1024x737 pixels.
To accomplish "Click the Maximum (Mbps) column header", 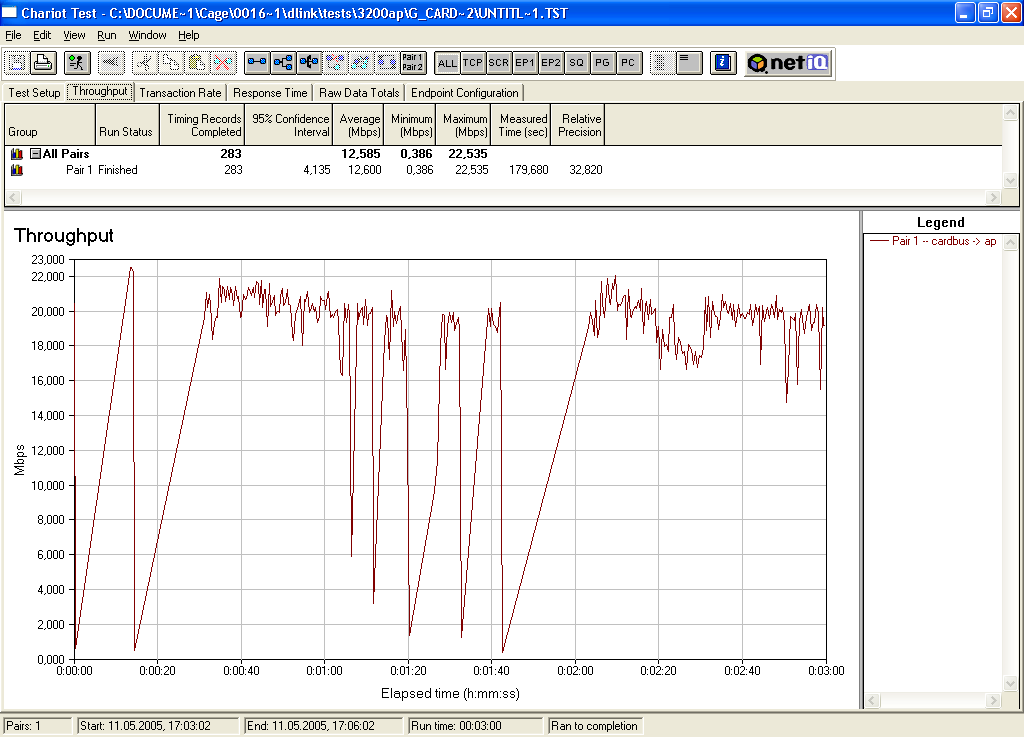I will tap(463, 125).
